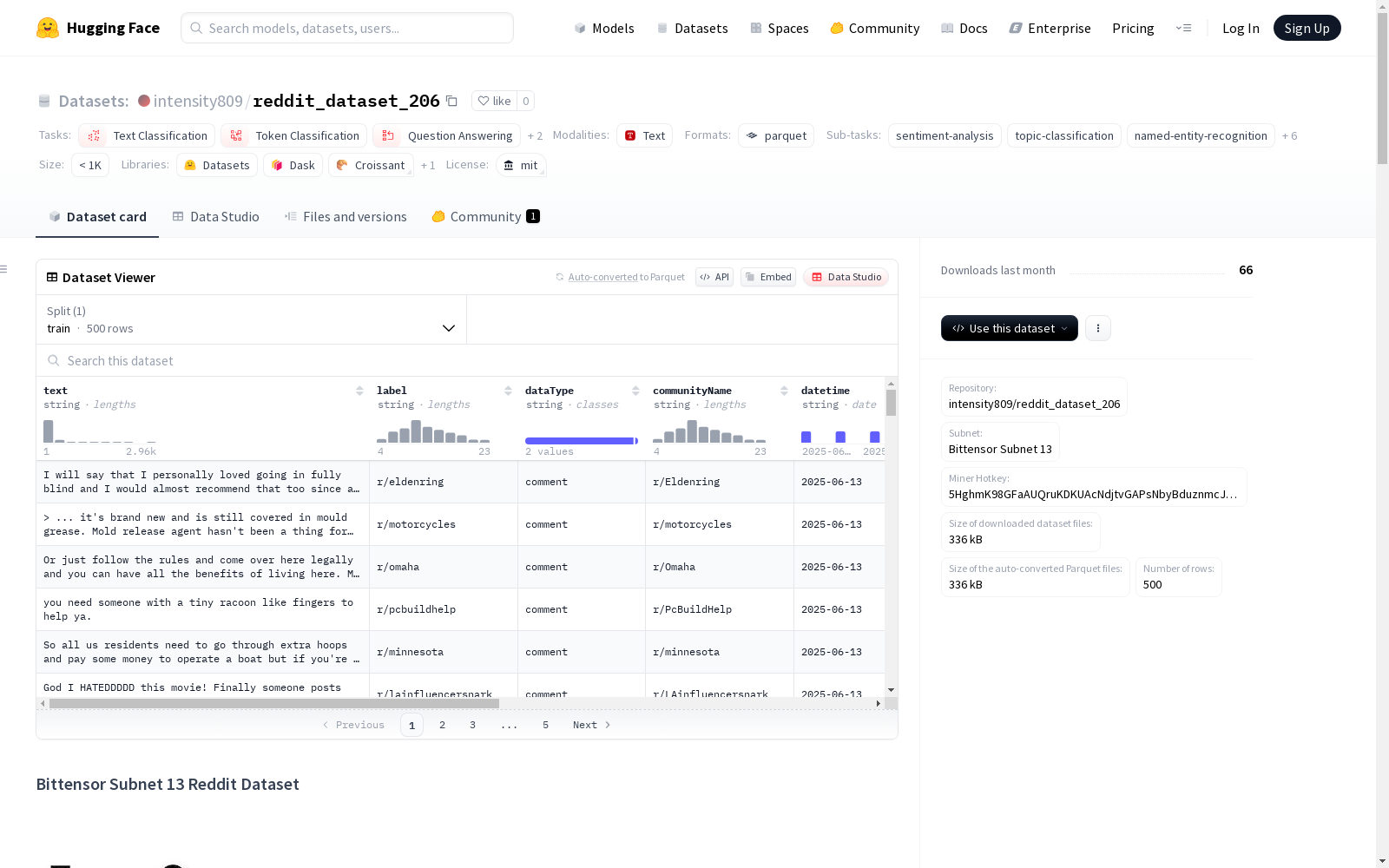Click the Next page link
Image resolution: width=1389 pixels, height=868 pixels.
[592, 725]
